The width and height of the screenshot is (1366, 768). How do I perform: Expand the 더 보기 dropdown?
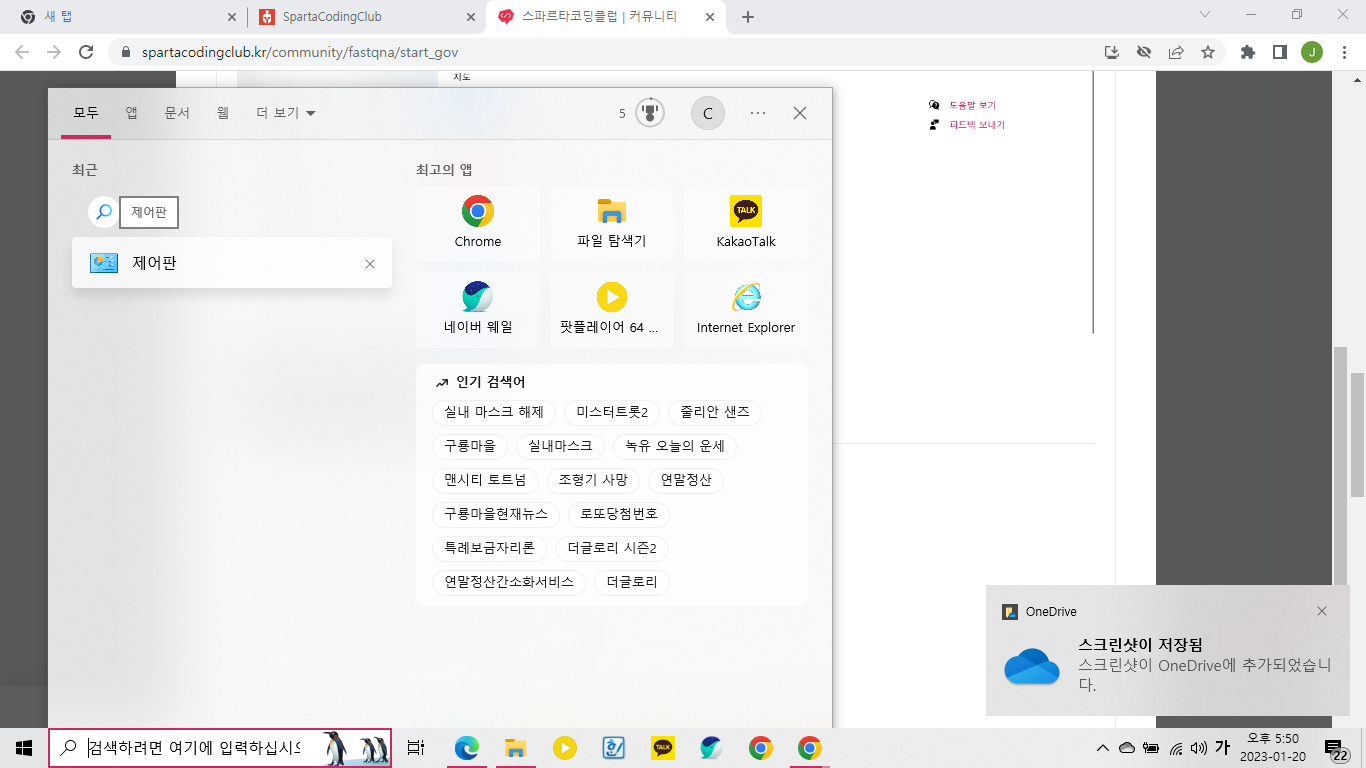point(286,113)
